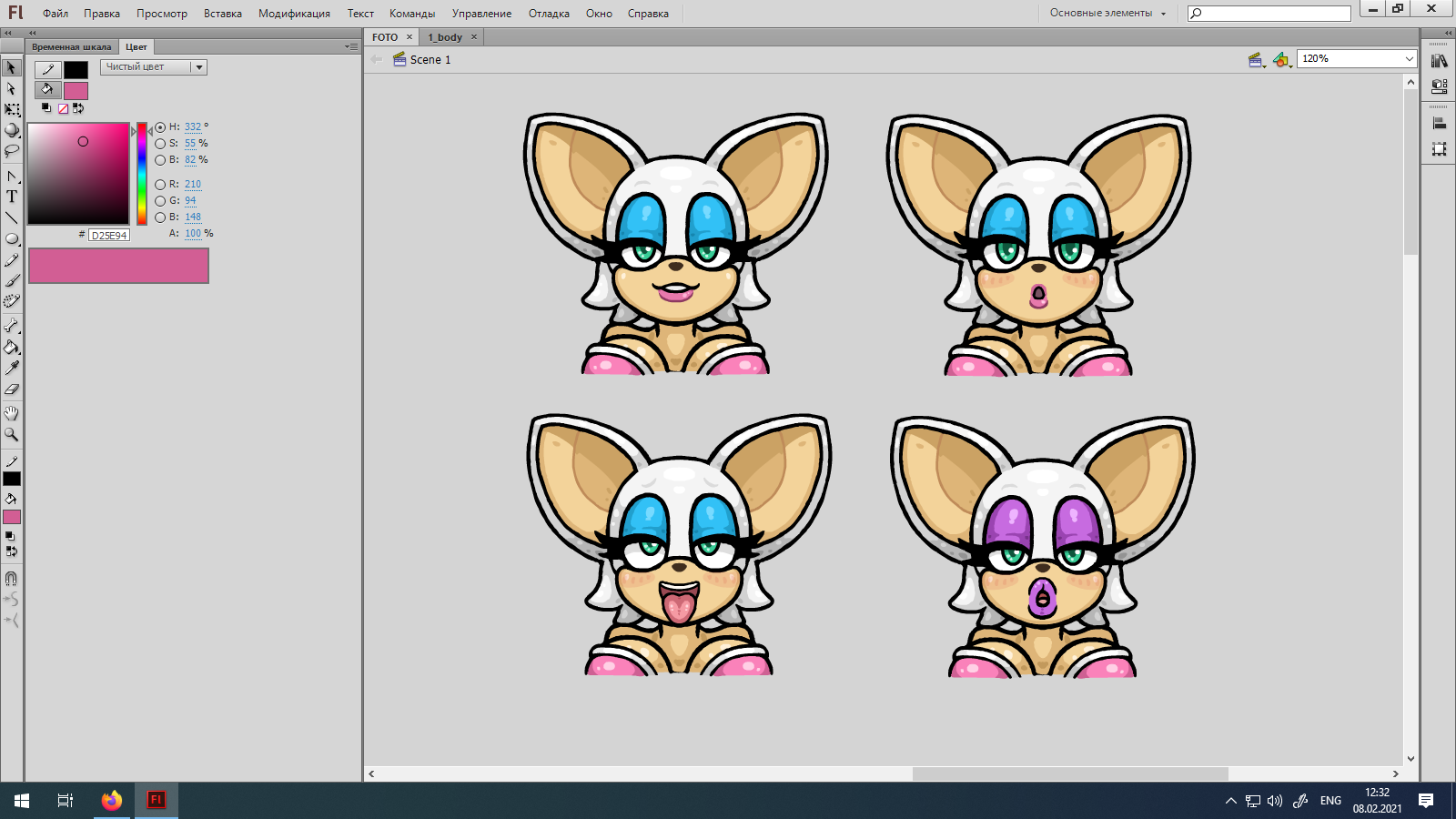Screen dimensions: 1456x819
Task: Select the H (hue) radio button
Action: [160, 127]
